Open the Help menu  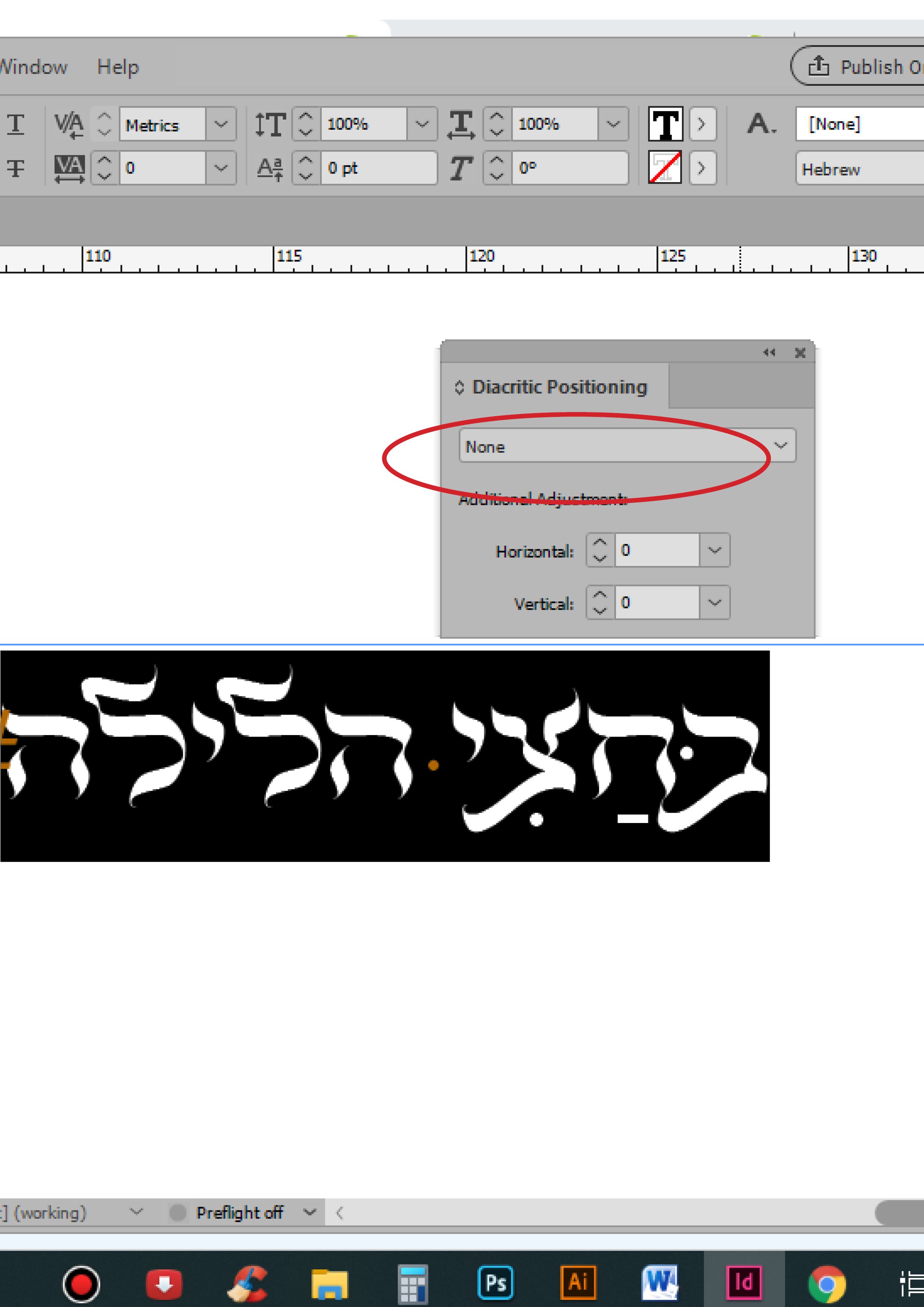click(118, 67)
